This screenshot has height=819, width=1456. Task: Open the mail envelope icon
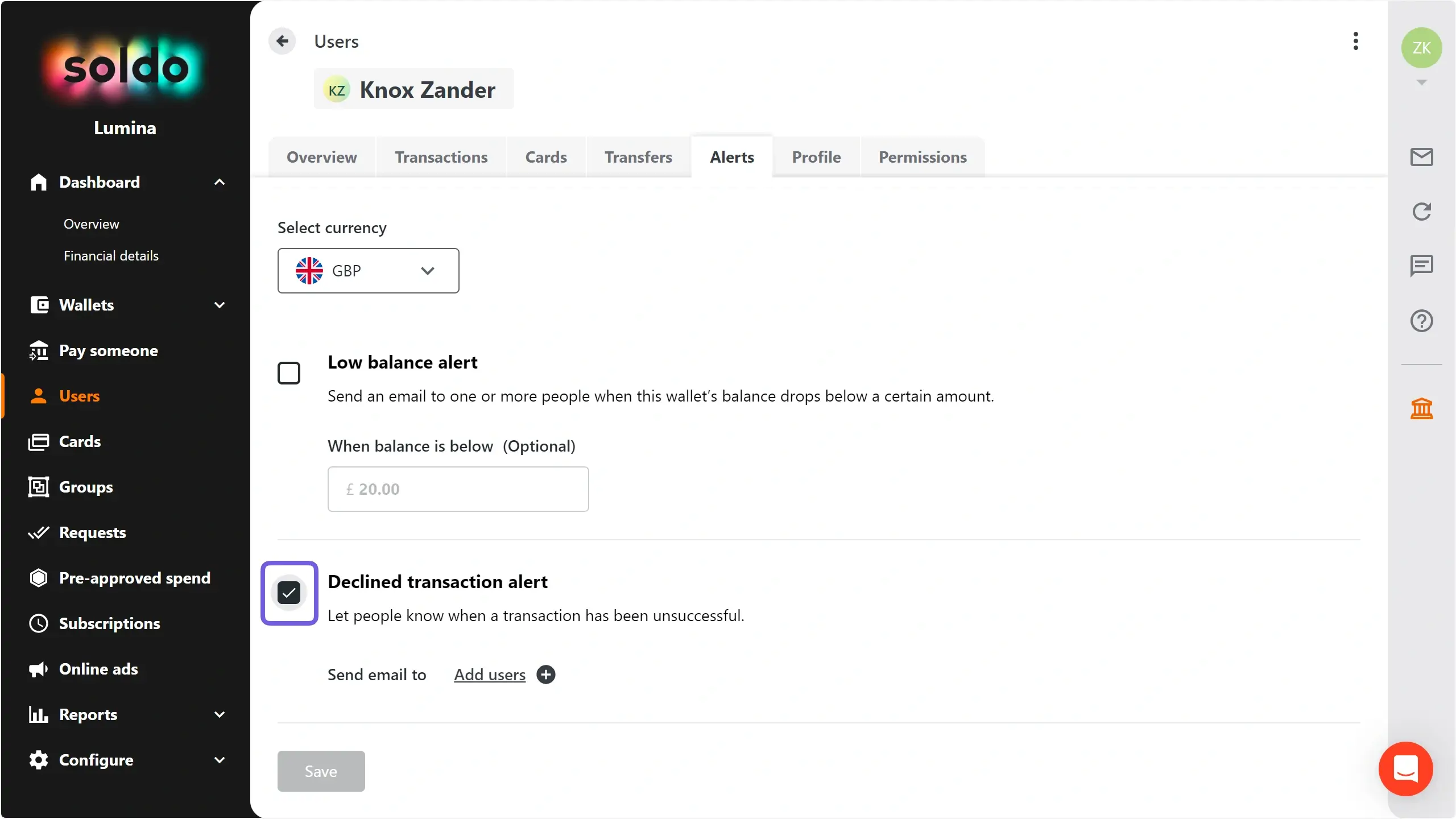[x=1421, y=157]
